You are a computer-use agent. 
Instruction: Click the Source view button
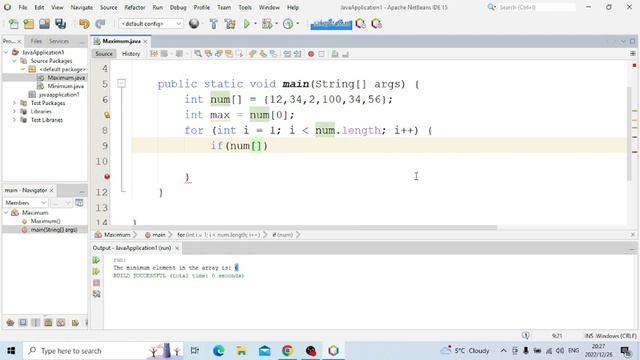(104, 54)
